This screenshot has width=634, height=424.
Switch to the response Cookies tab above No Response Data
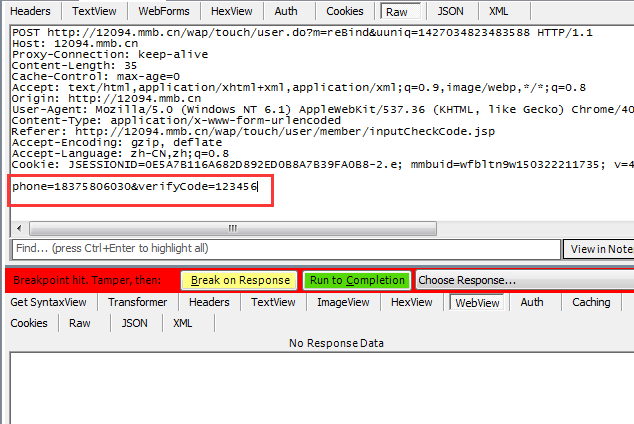29,323
